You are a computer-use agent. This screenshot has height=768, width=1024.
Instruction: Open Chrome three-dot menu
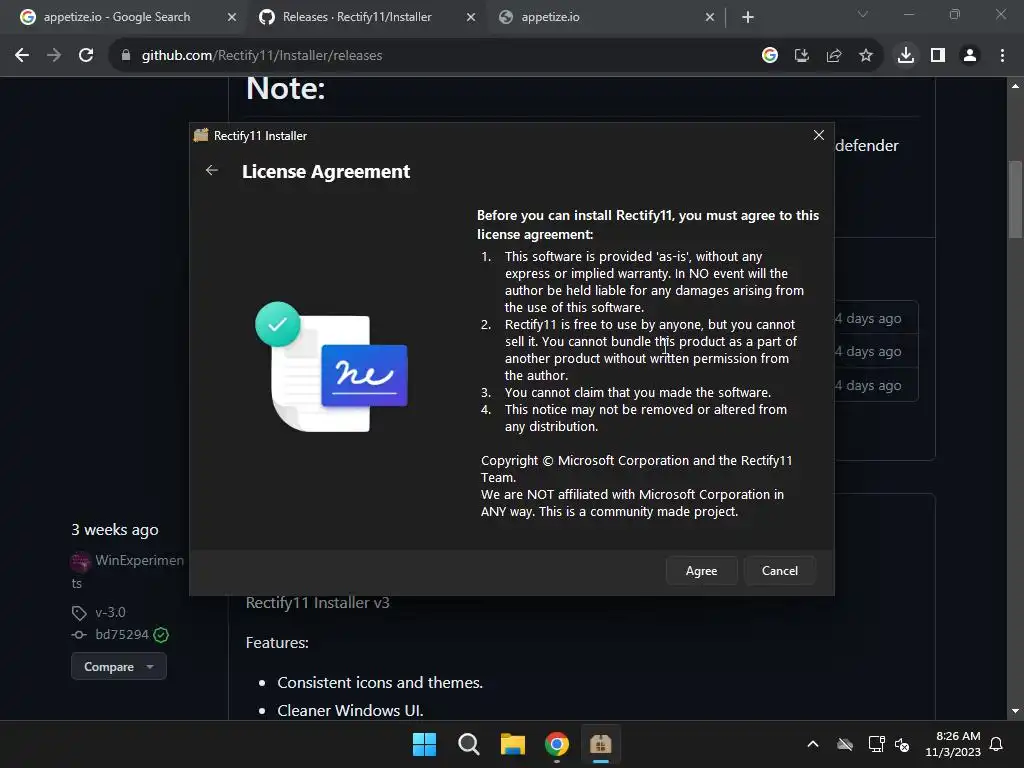tap(1002, 56)
